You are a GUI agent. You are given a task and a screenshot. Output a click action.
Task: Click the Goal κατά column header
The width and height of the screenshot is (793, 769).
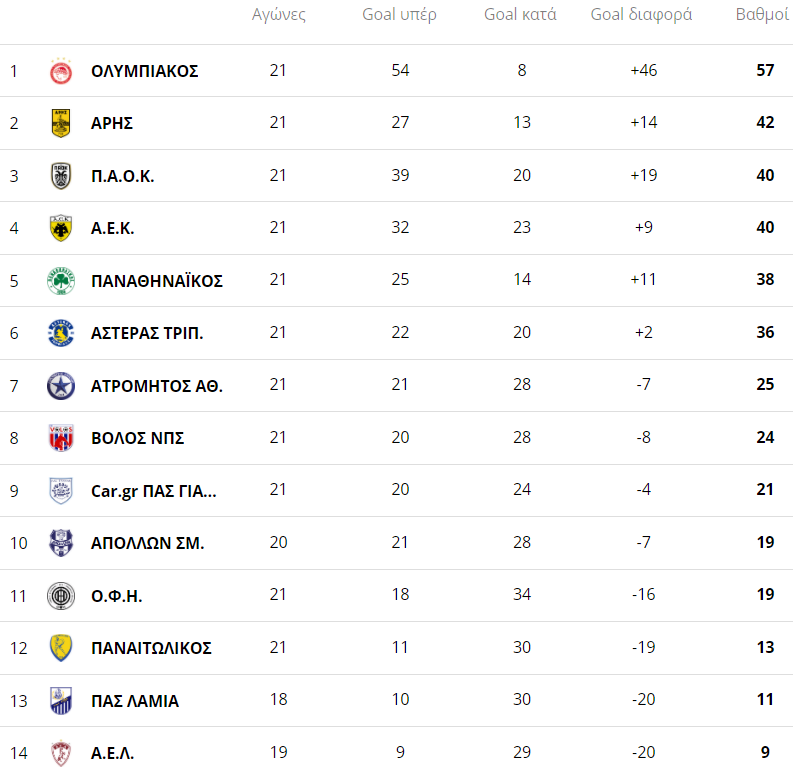520,15
